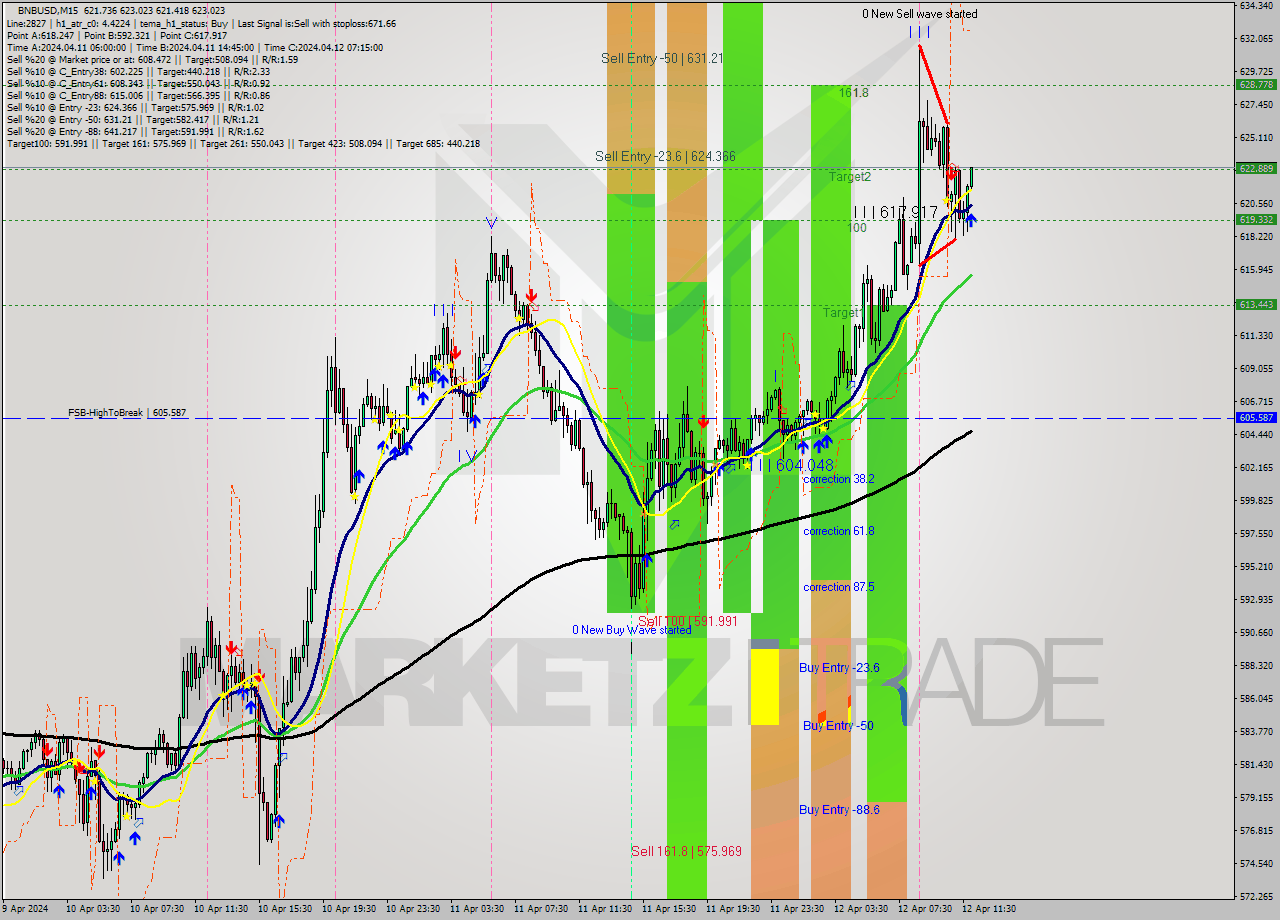Click the 605.587 blue price tag on axis
The width and height of the screenshot is (1280, 920).
click(x=1255, y=418)
